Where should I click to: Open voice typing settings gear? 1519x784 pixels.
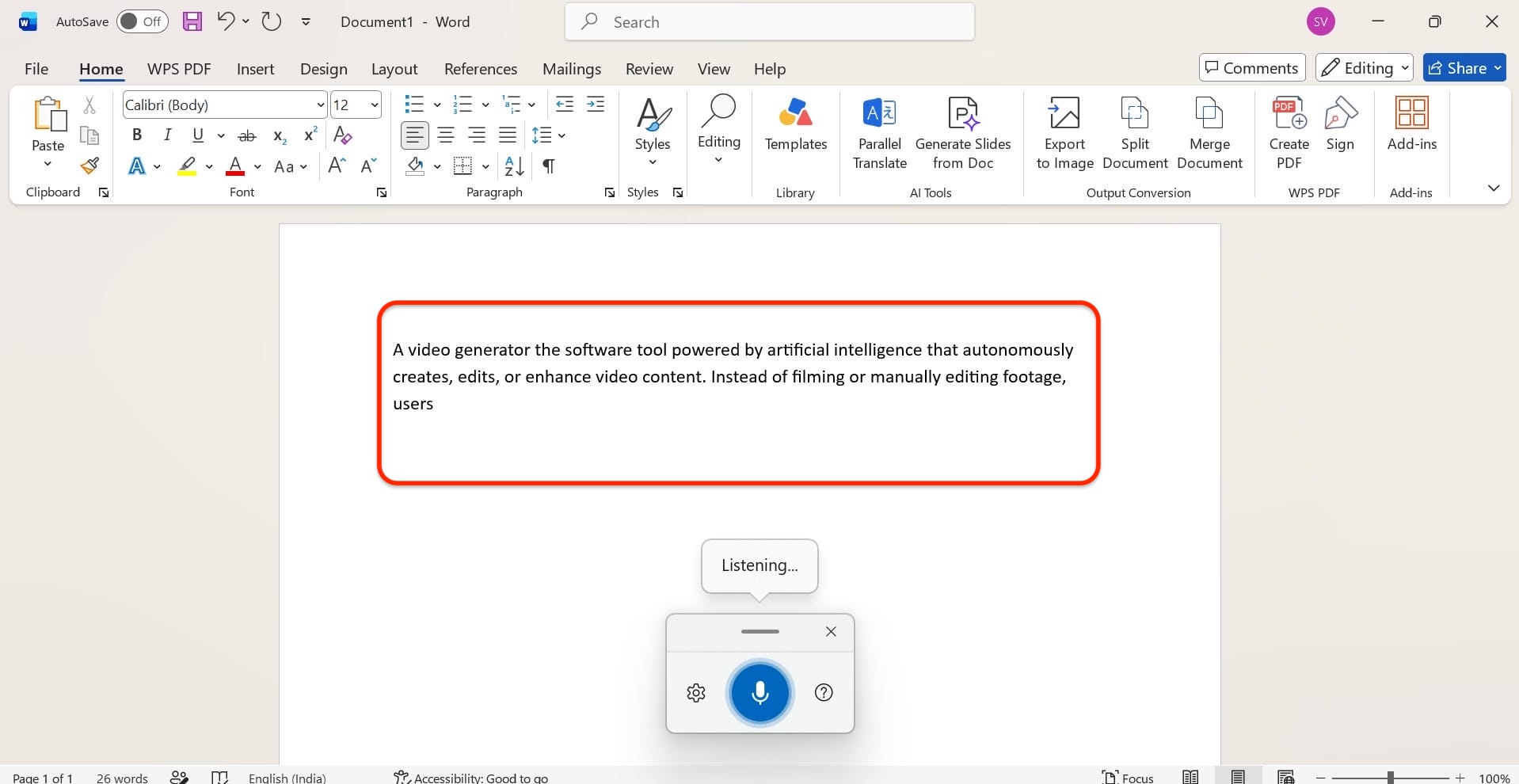pyautogui.click(x=696, y=693)
